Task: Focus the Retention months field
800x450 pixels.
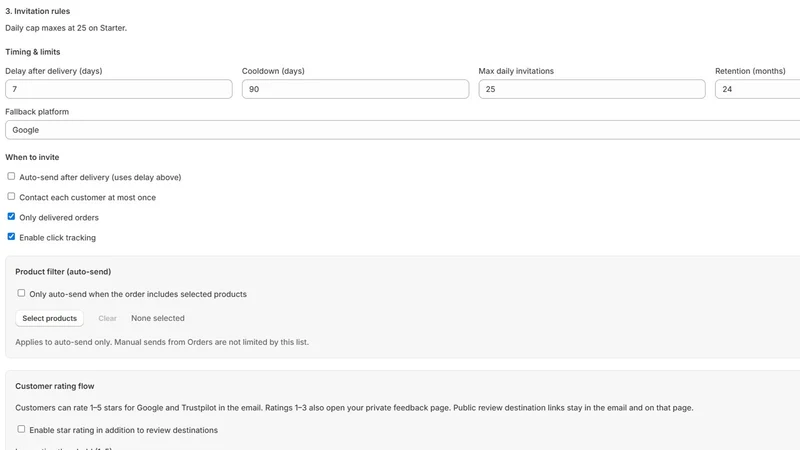Action: coord(758,89)
